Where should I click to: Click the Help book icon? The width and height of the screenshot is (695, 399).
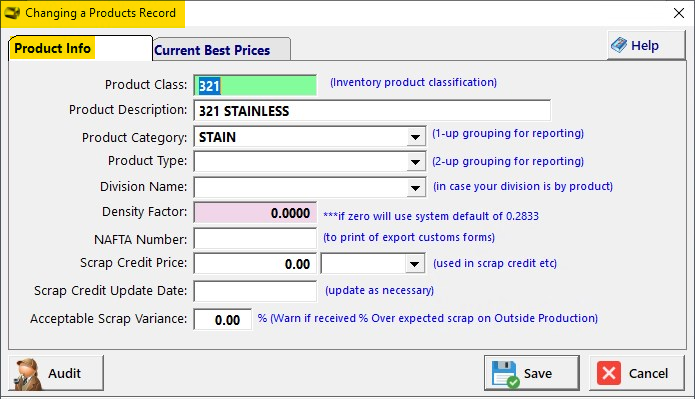pos(619,45)
